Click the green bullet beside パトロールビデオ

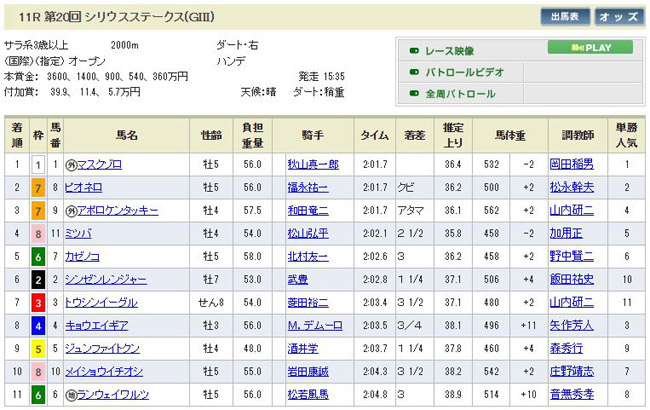(413, 72)
